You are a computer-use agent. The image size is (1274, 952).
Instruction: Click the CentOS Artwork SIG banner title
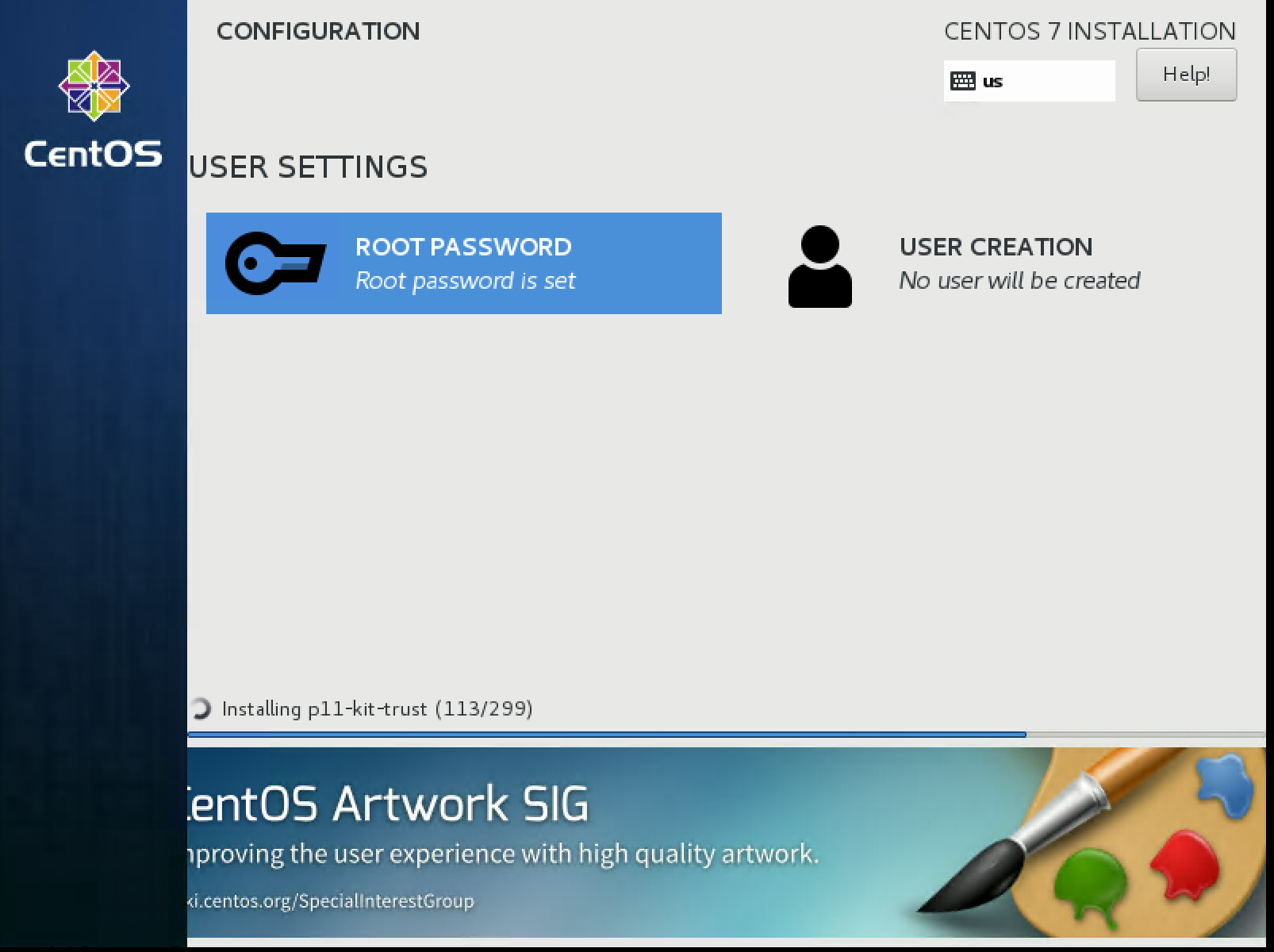coord(387,803)
